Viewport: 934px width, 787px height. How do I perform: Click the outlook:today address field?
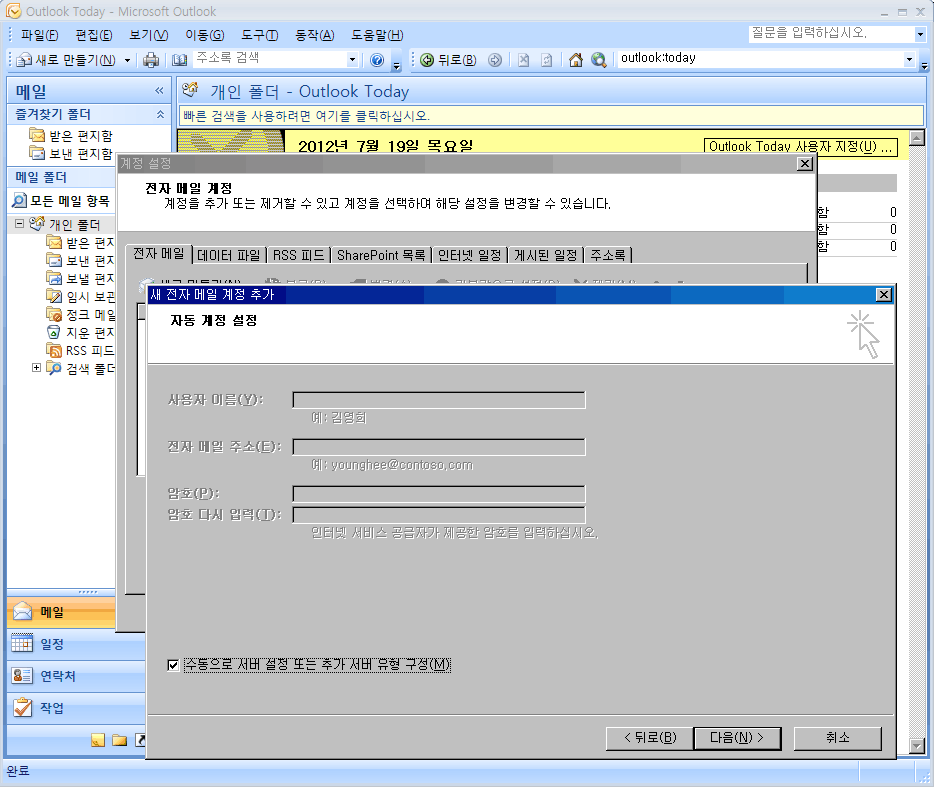click(x=760, y=58)
